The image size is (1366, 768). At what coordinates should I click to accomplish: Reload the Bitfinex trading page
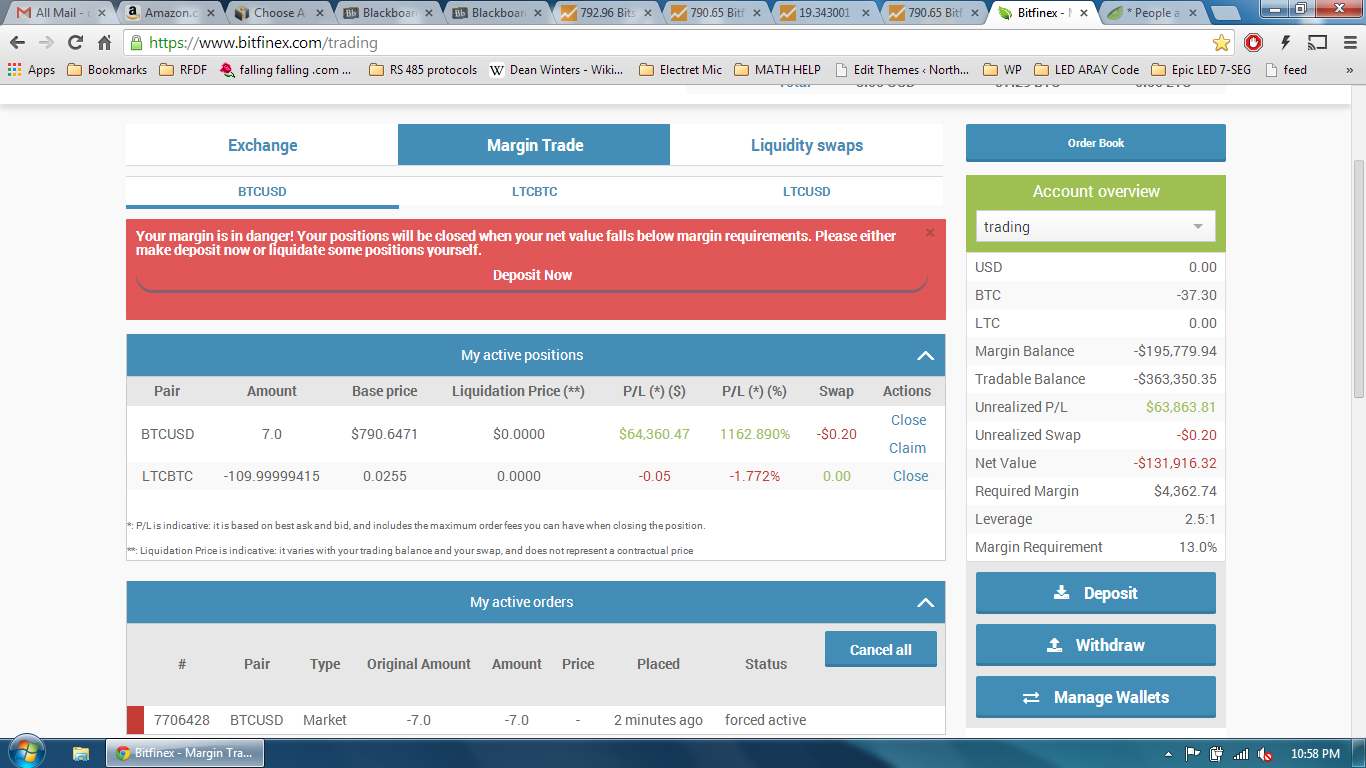(75, 43)
